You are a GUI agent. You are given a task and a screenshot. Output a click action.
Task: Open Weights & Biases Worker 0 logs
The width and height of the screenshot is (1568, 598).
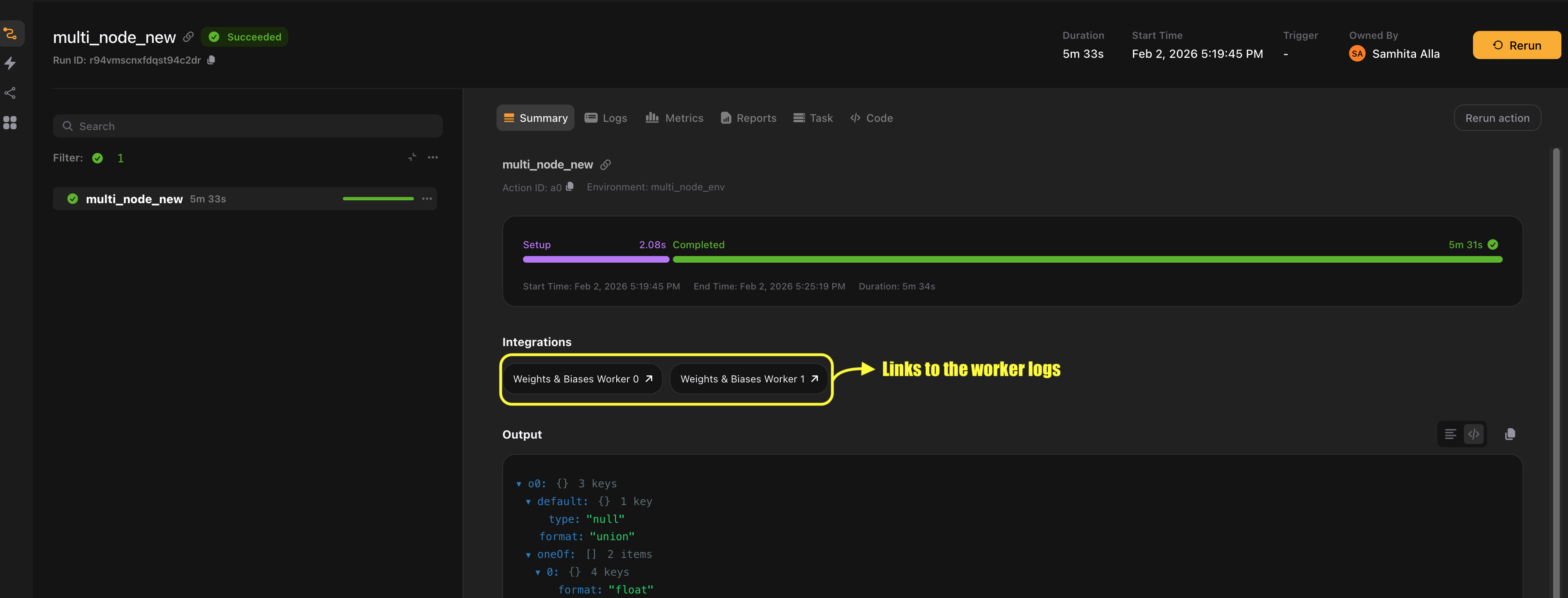click(581, 378)
